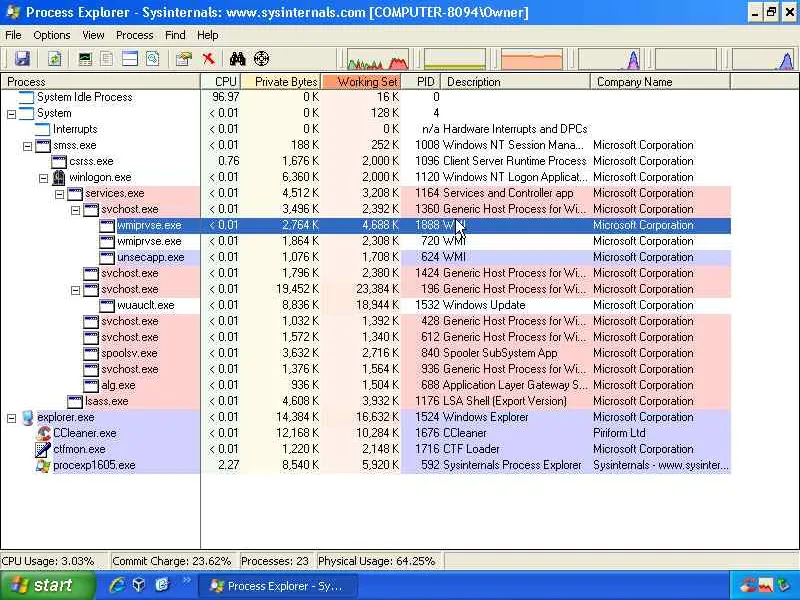Collapse the smss.exe tree node

[x=28, y=146]
